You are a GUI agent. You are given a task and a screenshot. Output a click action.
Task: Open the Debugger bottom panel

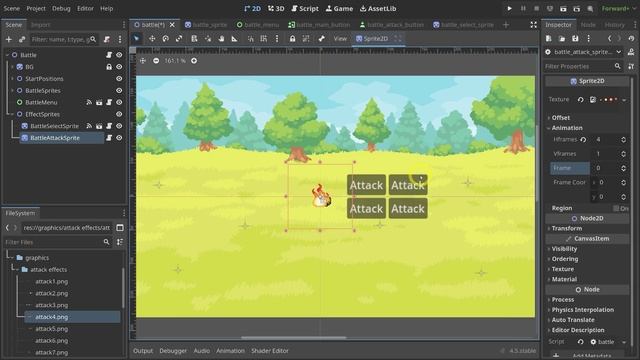(x=173, y=351)
